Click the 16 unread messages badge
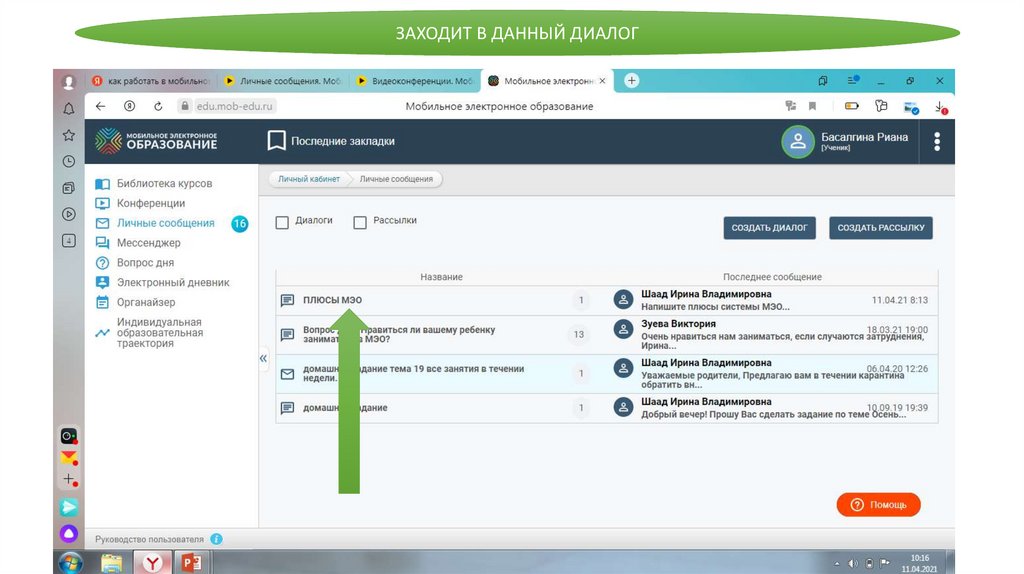The image size is (1024, 574). (240, 223)
